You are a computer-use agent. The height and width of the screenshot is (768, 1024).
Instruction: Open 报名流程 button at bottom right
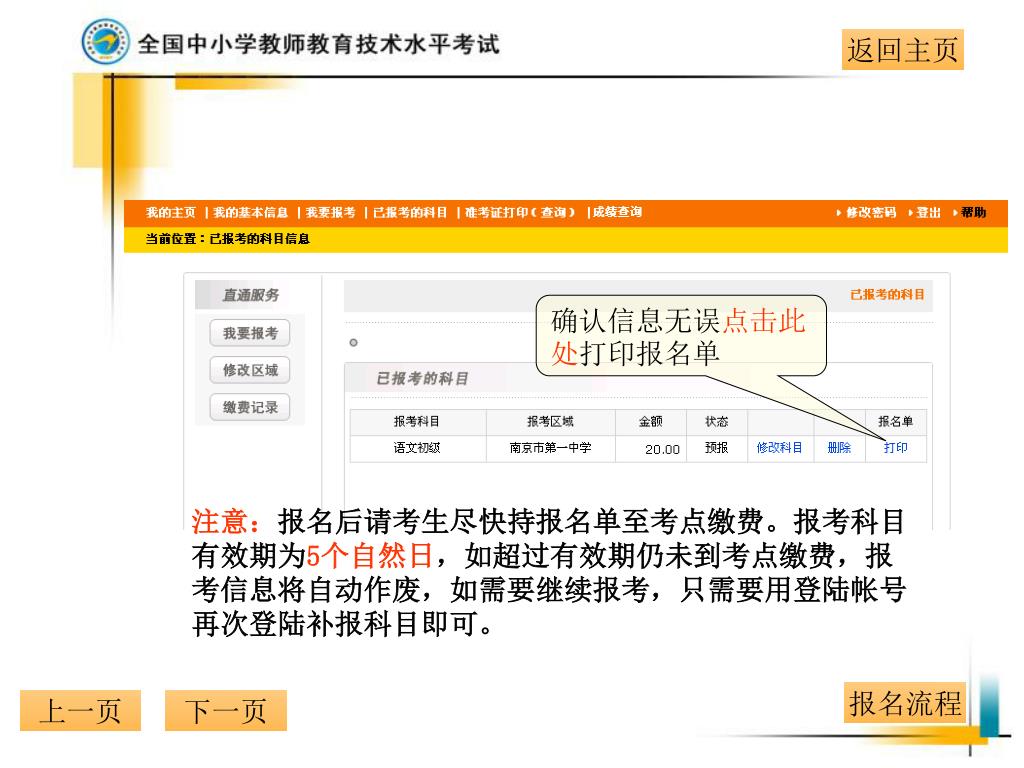[x=905, y=703]
